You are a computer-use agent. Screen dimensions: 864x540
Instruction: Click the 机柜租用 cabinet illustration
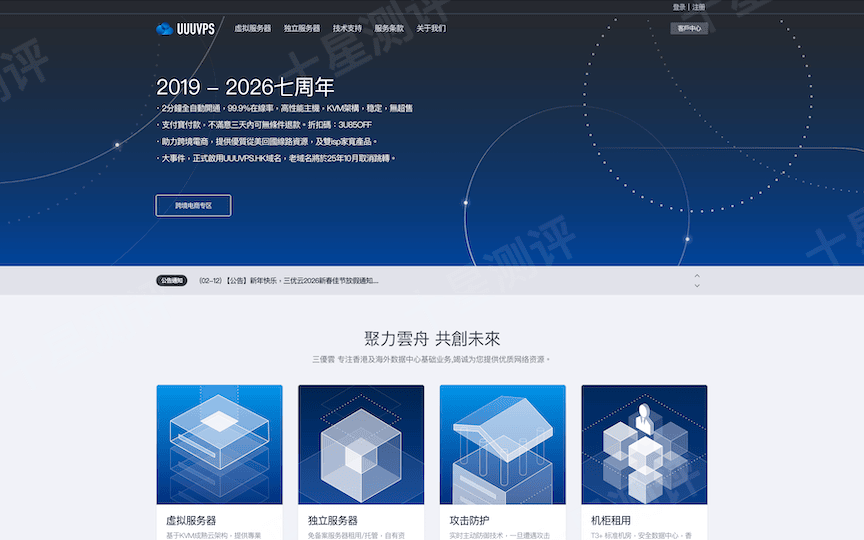pos(644,444)
